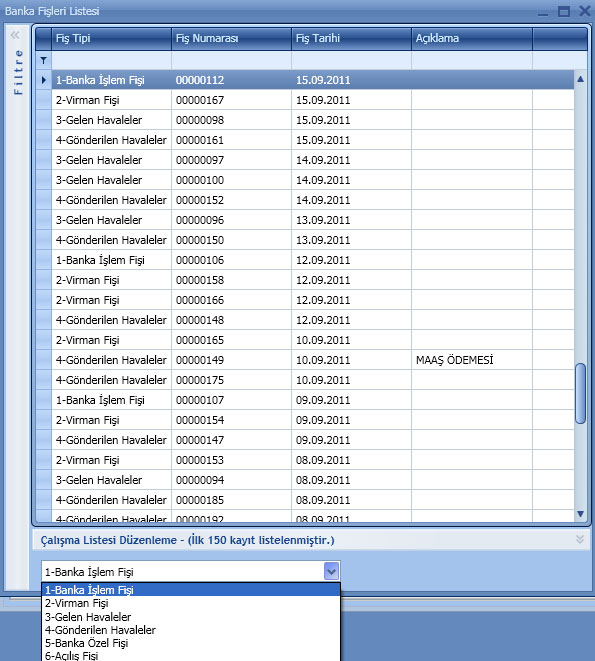
Task: Click the Fiş Numarası filter cell
Action: pos(232,61)
